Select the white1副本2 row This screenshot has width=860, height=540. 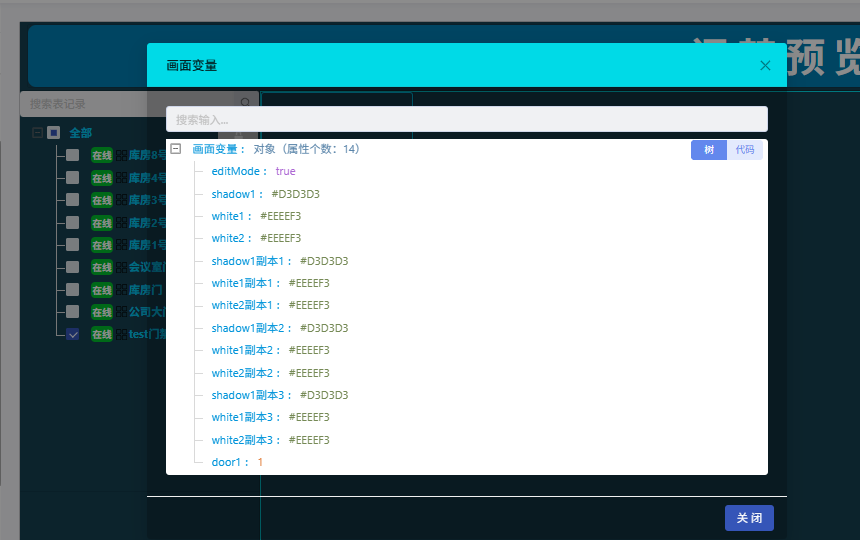(x=270, y=350)
